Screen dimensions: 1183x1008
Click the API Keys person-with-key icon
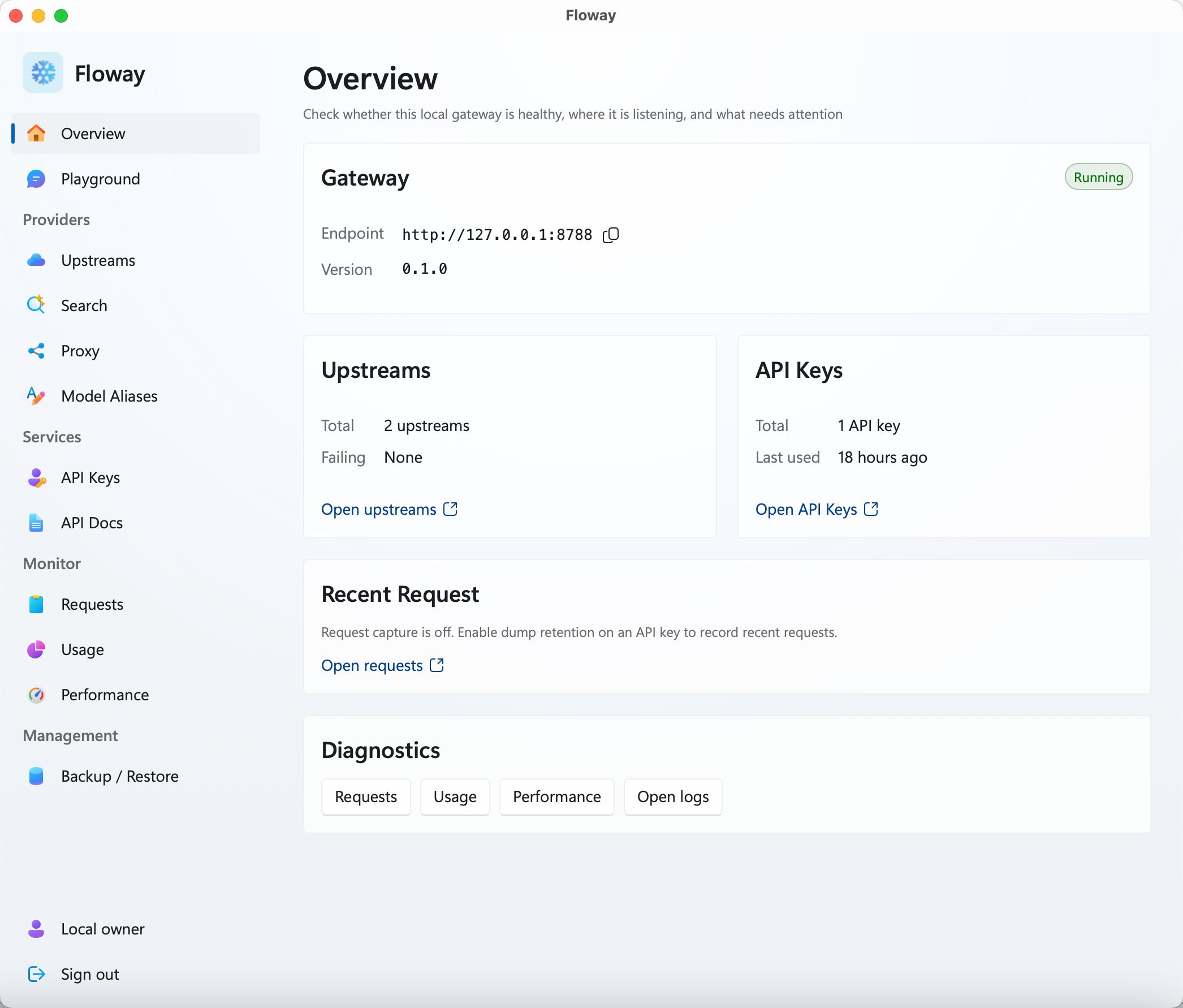coord(36,477)
